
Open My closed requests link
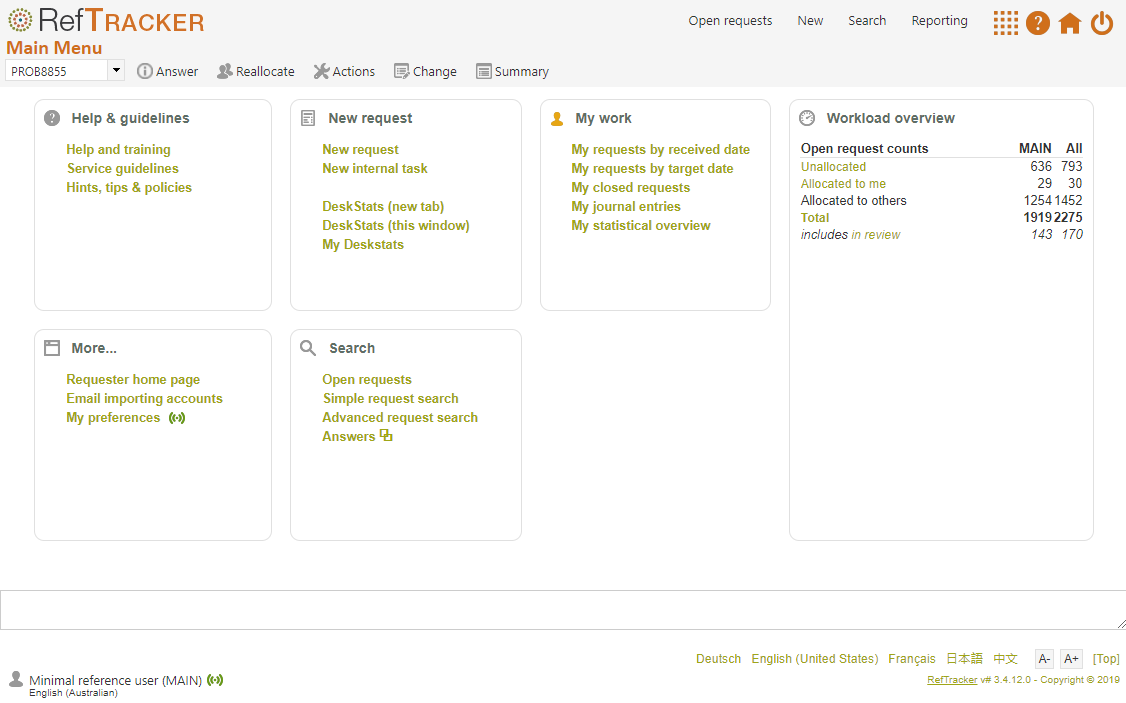tap(631, 187)
